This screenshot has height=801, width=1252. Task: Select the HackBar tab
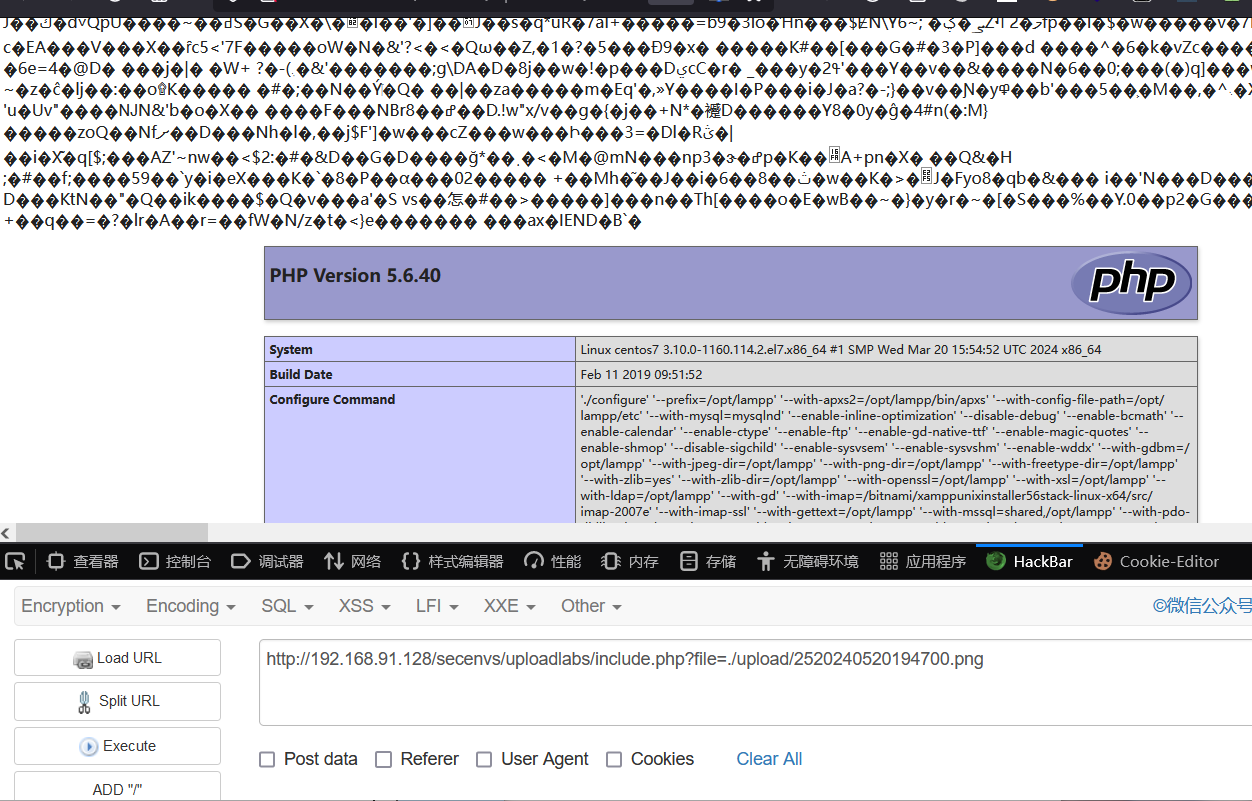point(1029,561)
